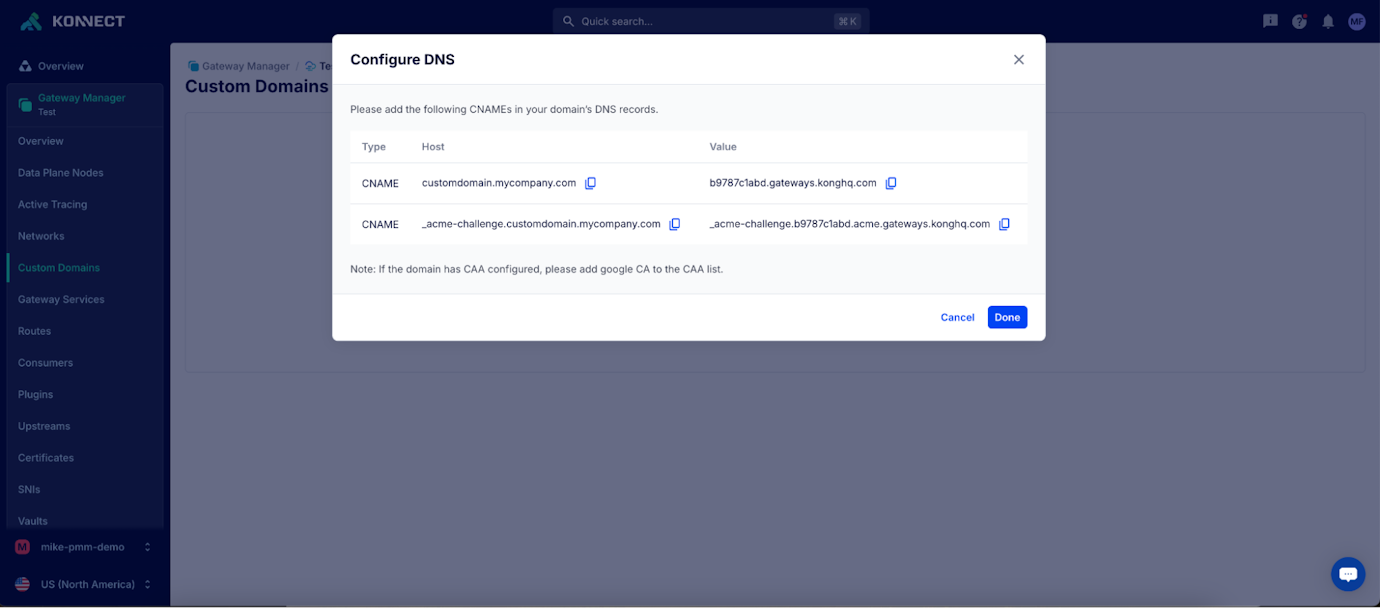This screenshot has height=608, width=1380.
Task: Cancel the Configure DNS dialog
Action: (956, 317)
